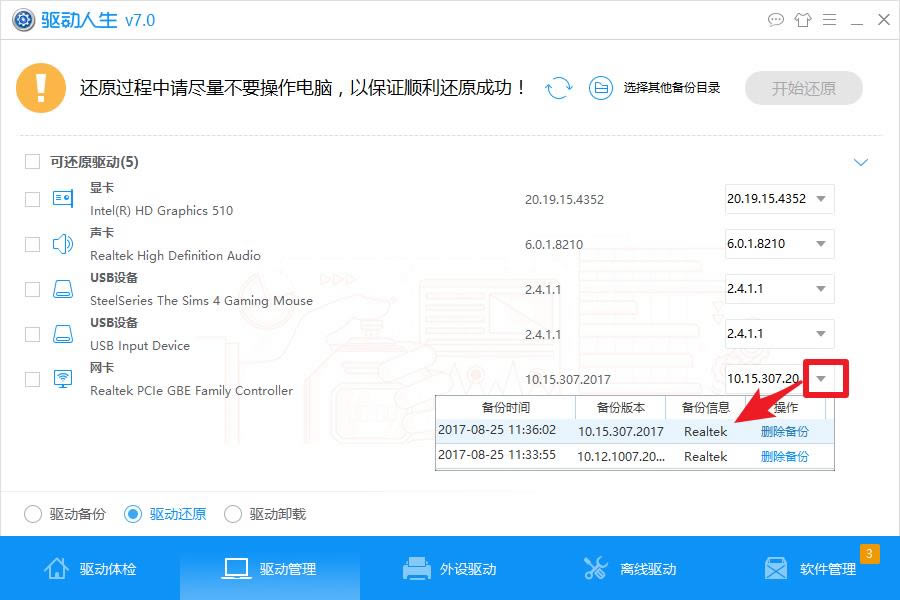The image size is (900, 600).
Task: Click Intel(R) HD Graphics 510 text
Action: pos(161,211)
